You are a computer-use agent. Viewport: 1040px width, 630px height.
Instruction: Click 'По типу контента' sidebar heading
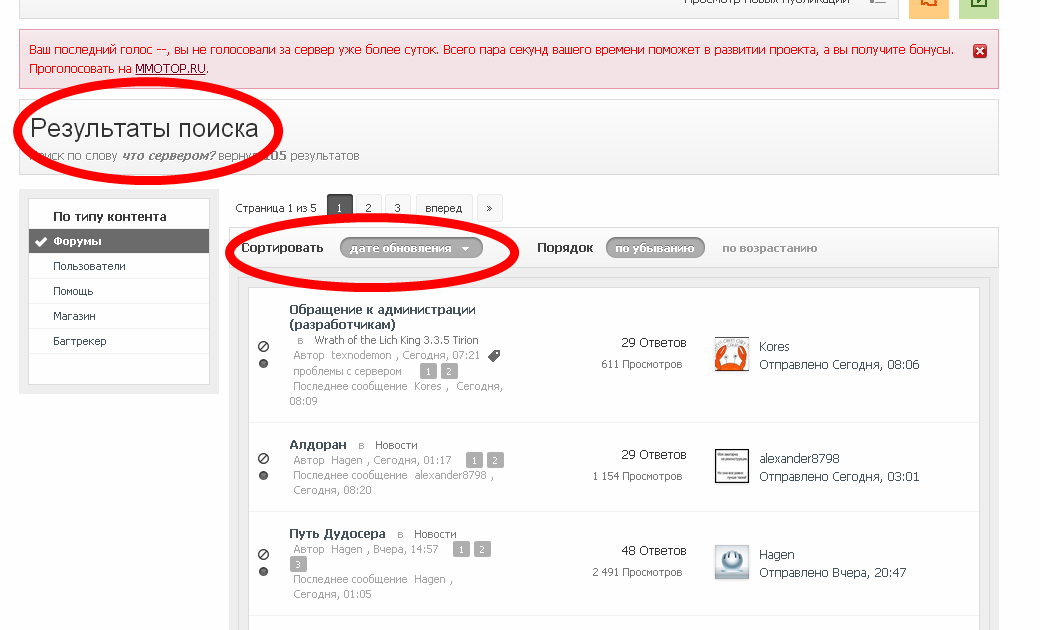pyautogui.click(x=109, y=217)
